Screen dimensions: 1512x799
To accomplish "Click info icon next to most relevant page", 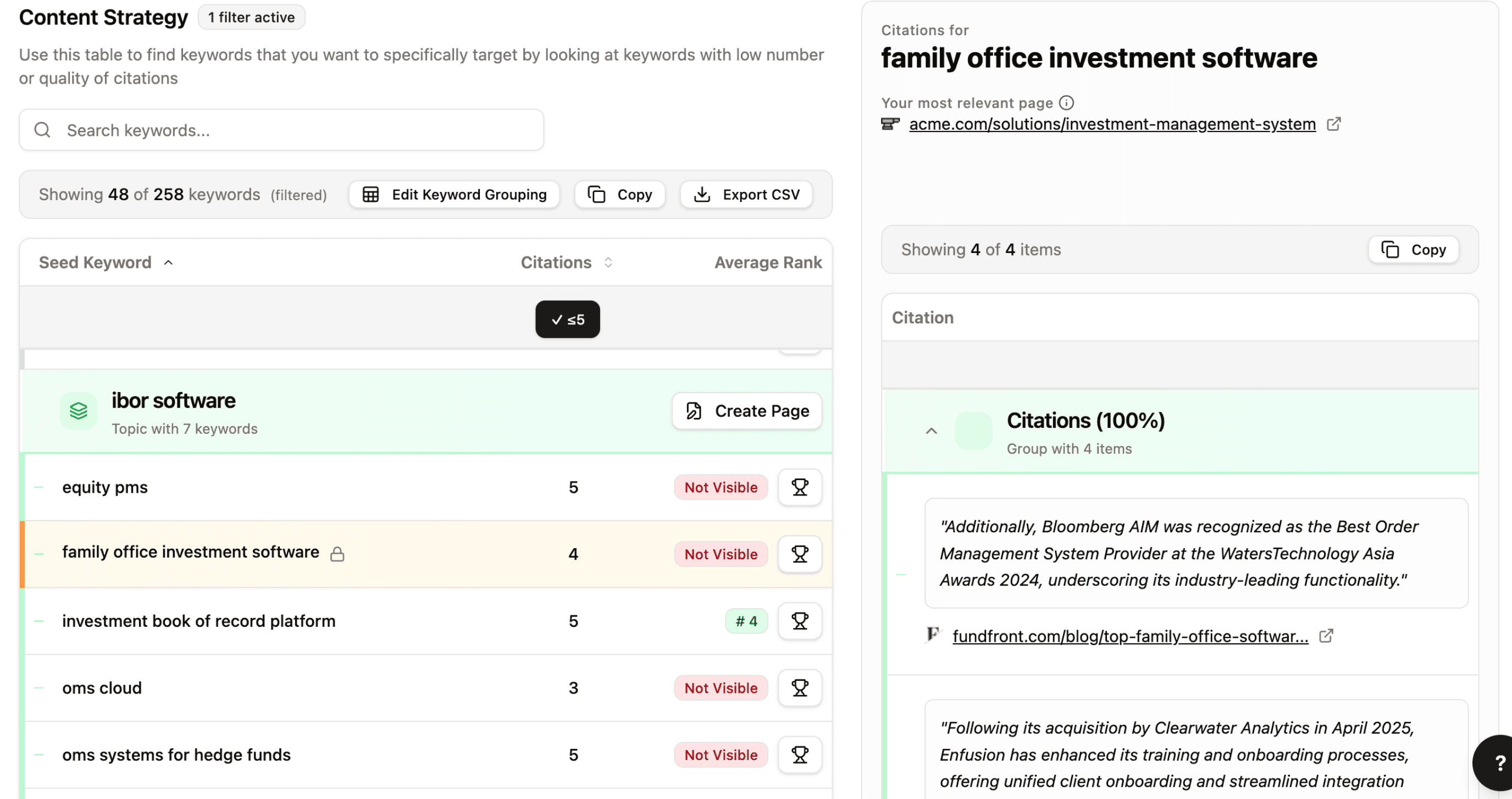I will coord(1066,103).
